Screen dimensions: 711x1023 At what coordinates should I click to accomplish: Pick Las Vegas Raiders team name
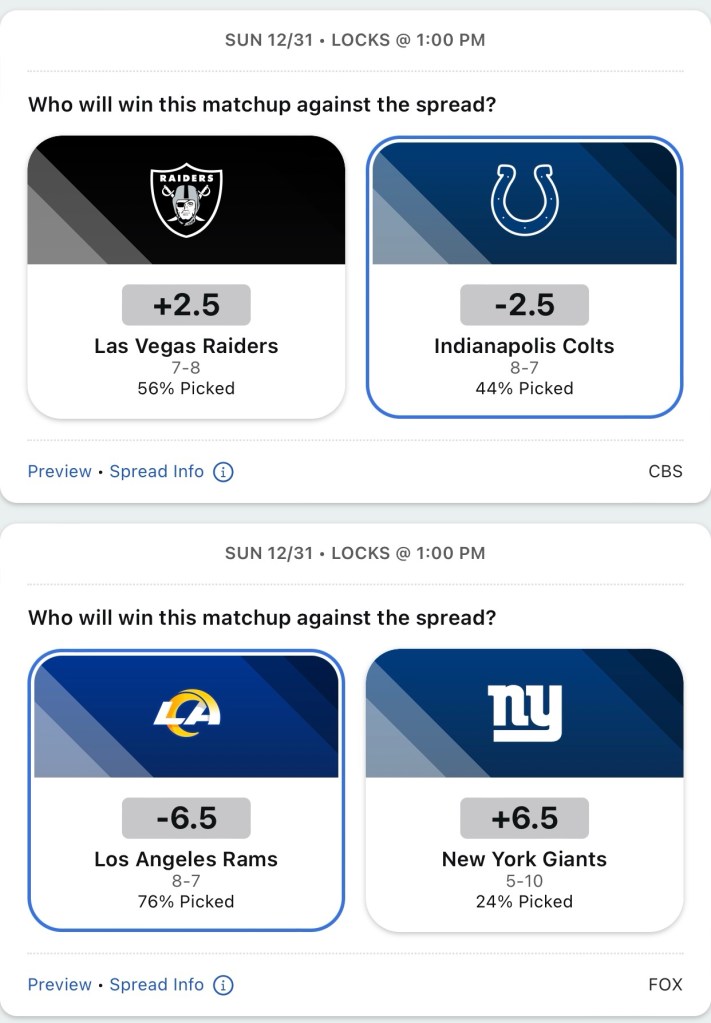(186, 346)
